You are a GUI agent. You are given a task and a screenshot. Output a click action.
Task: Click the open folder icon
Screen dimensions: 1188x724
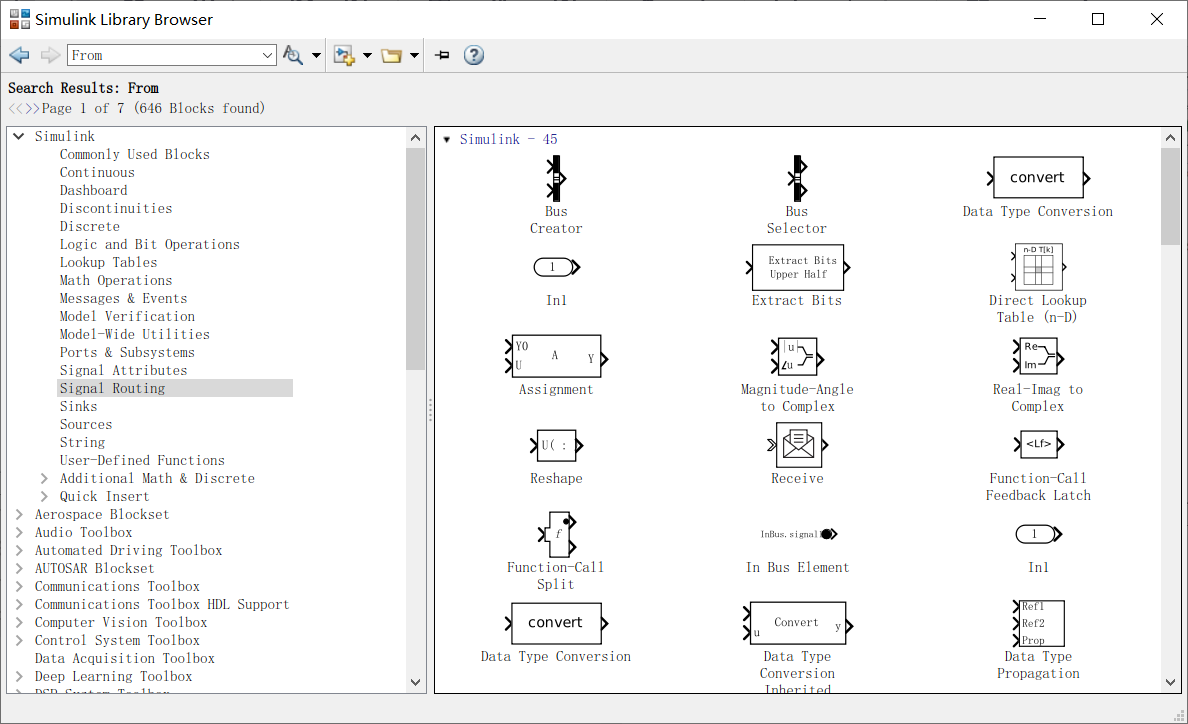tap(391, 55)
